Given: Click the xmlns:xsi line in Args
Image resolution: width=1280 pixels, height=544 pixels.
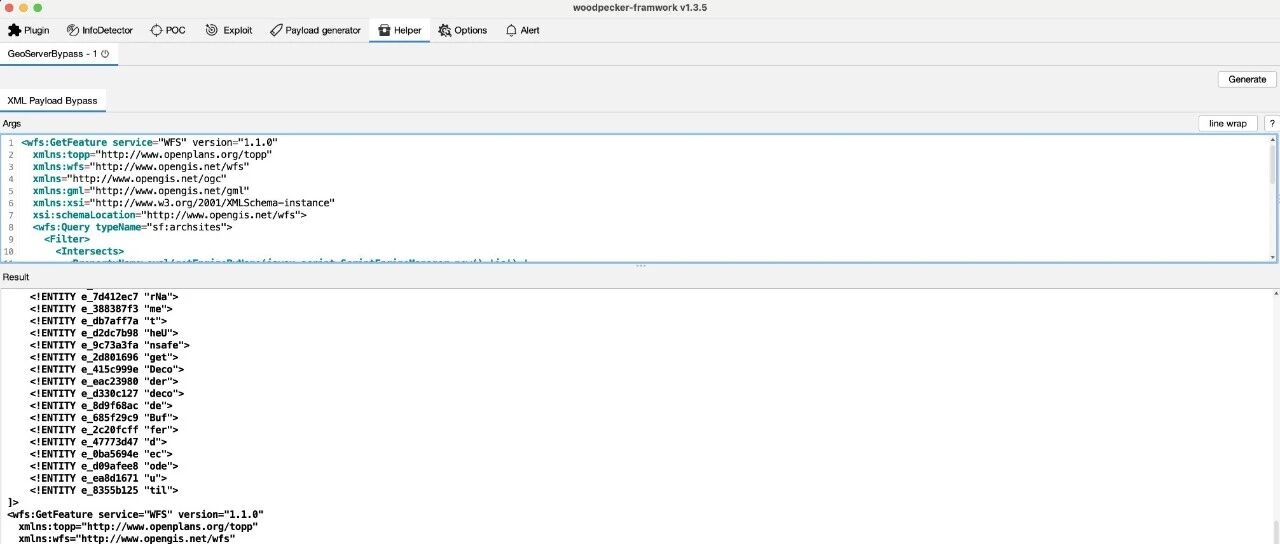Looking at the screenshot, I should [183, 202].
